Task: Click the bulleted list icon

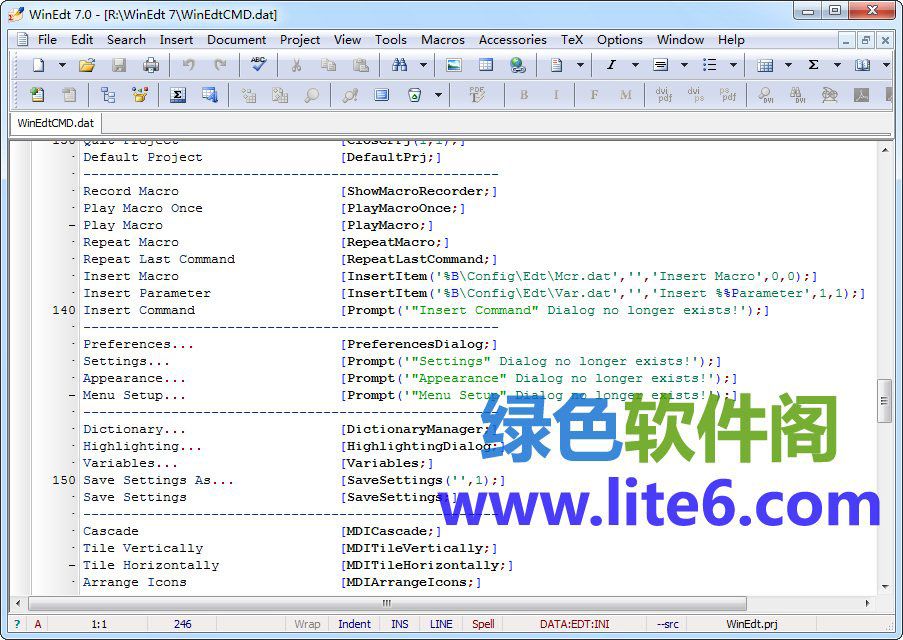Action: [710, 65]
